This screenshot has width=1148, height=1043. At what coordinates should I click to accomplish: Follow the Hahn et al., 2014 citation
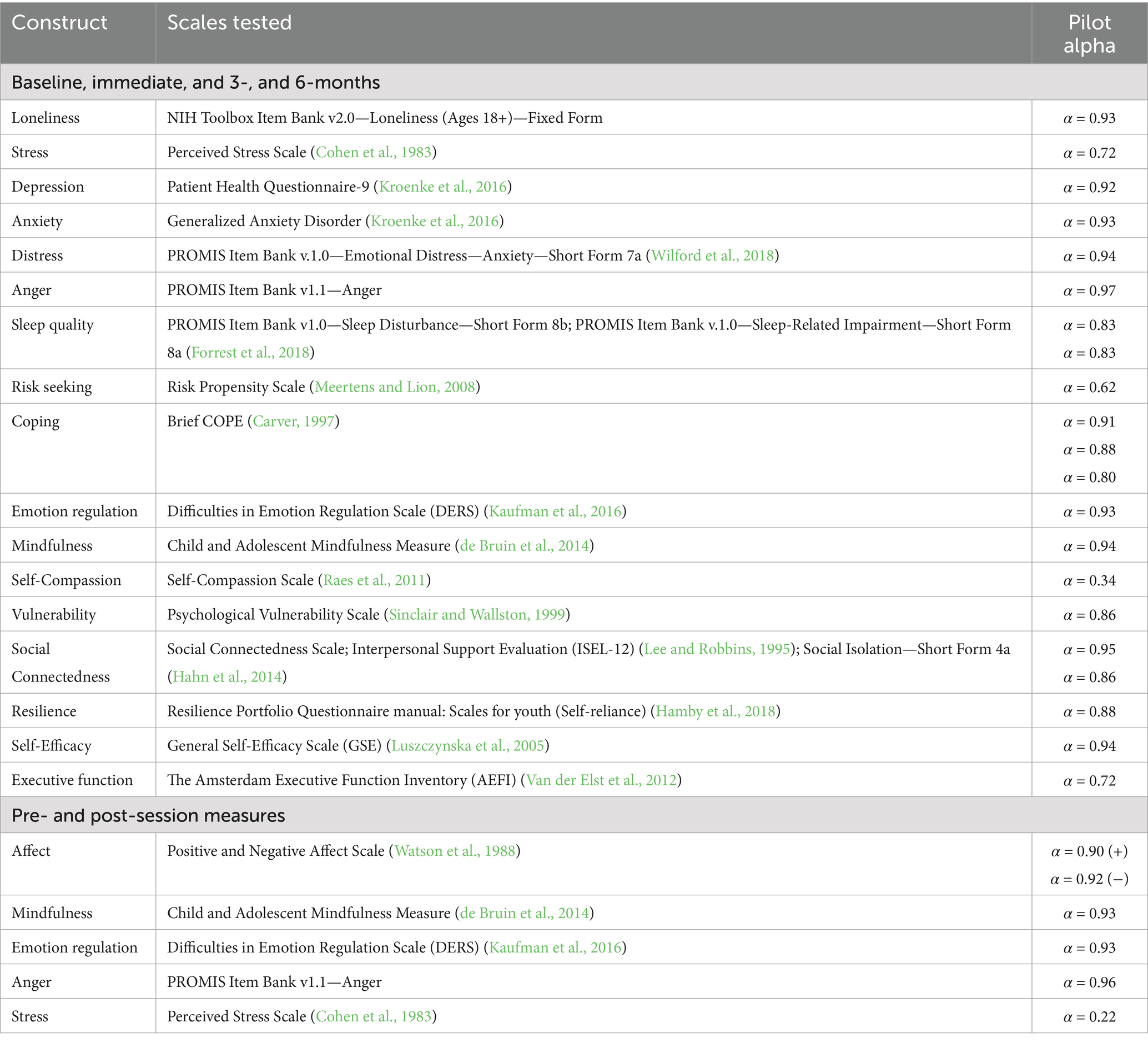pyautogui.click(x=227, y=676)
